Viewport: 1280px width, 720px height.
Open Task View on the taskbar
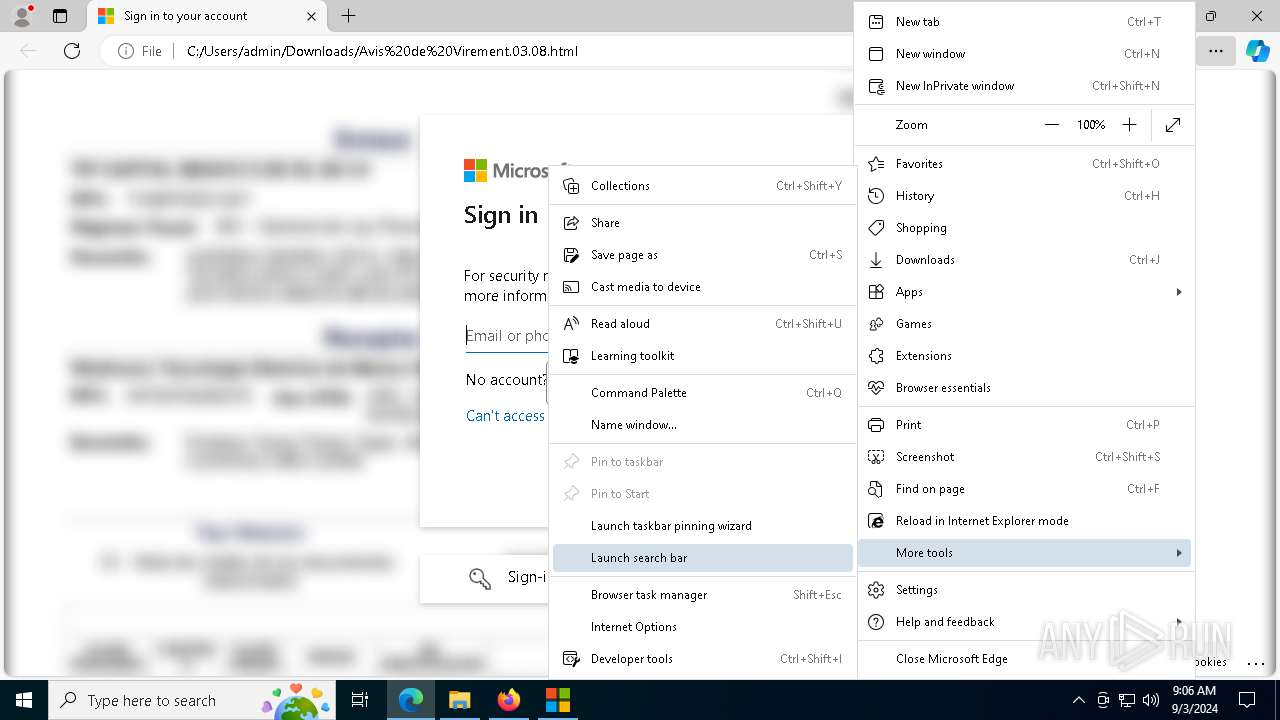pos(361,700)
